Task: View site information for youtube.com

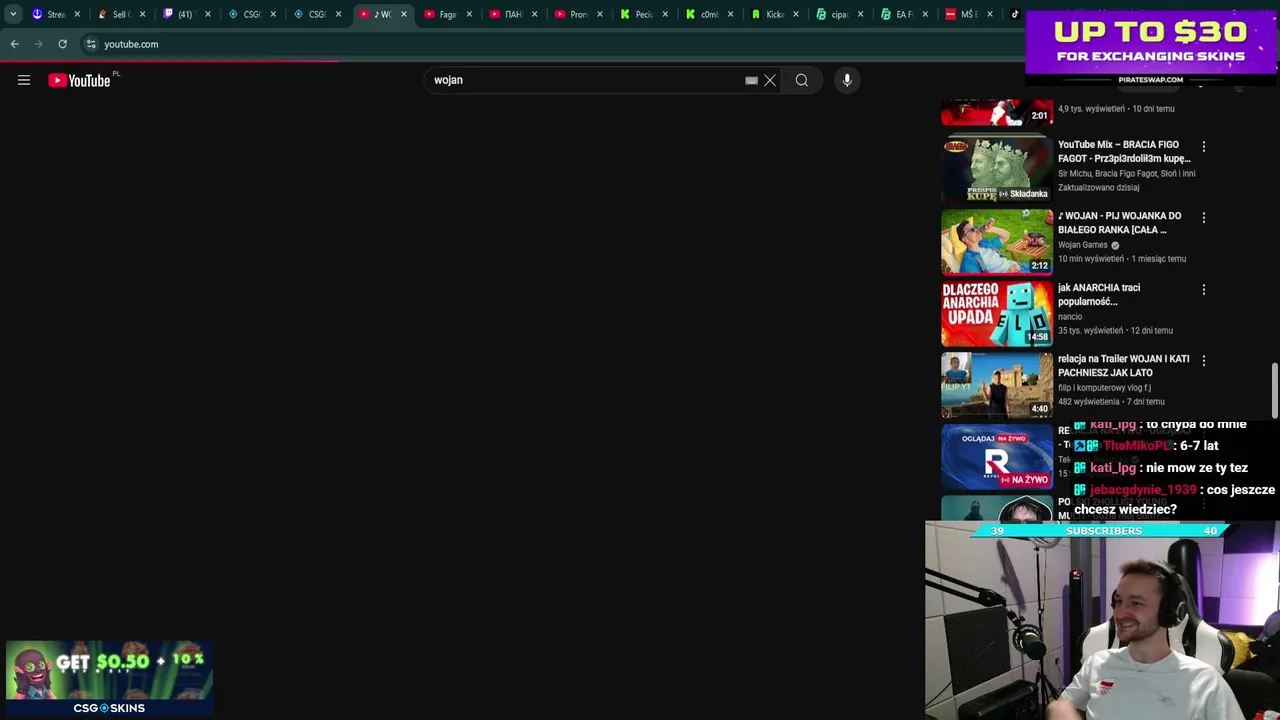Action: click(91, 44)
